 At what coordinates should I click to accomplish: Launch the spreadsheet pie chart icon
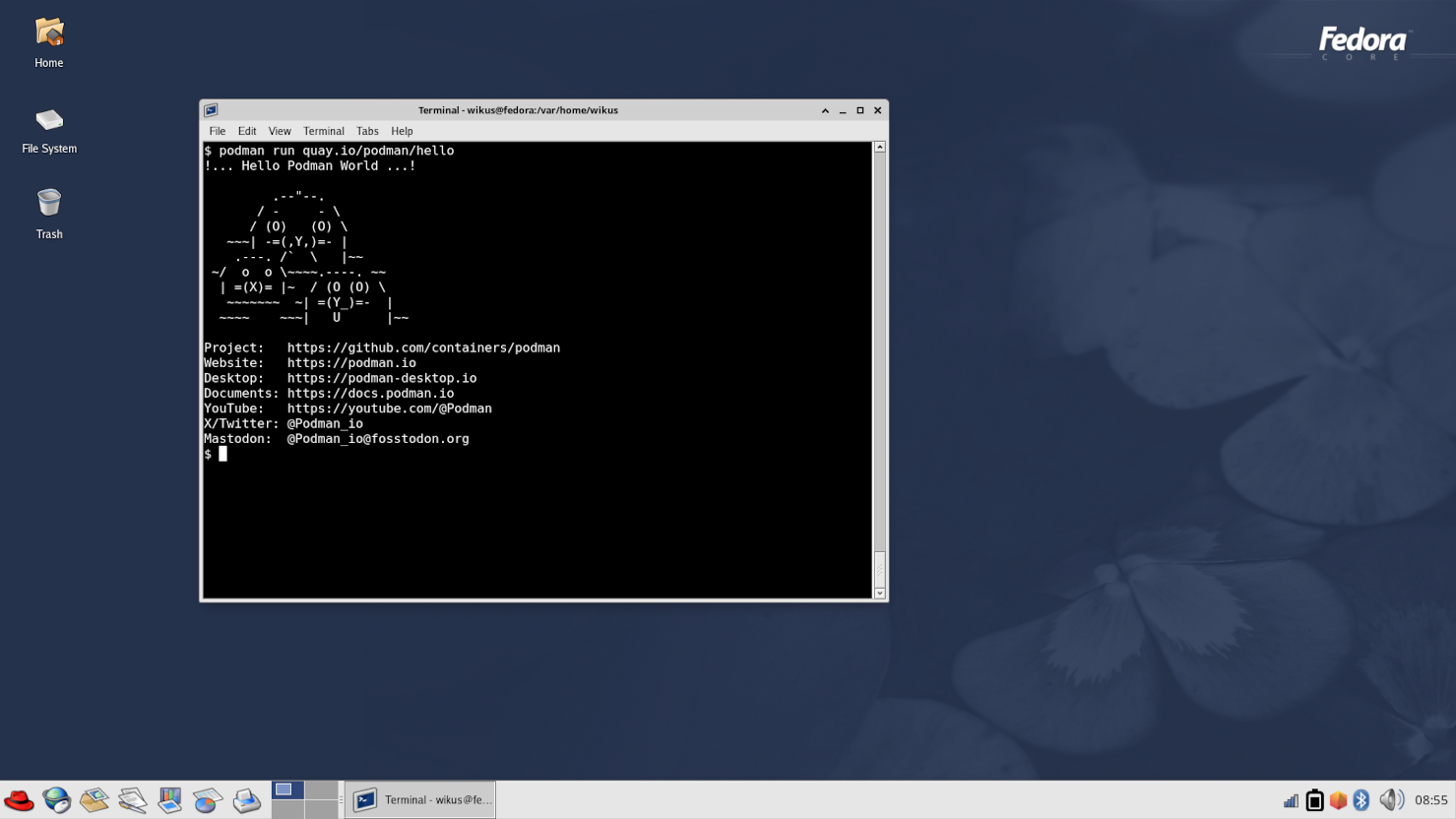pos(208,800)
